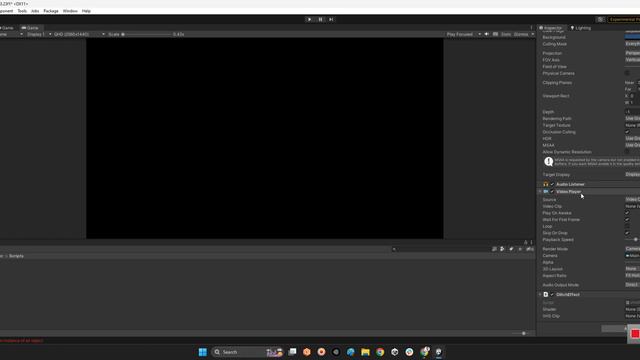Start the Unity Play mode button
Image resolution: width=640 pixels, height=360 pixels.
point(309,19)
